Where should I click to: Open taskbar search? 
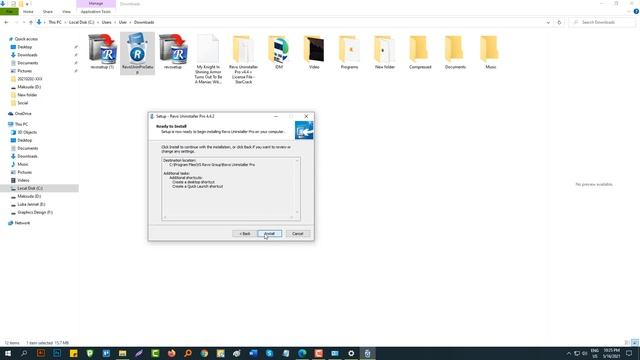point(24,353)
